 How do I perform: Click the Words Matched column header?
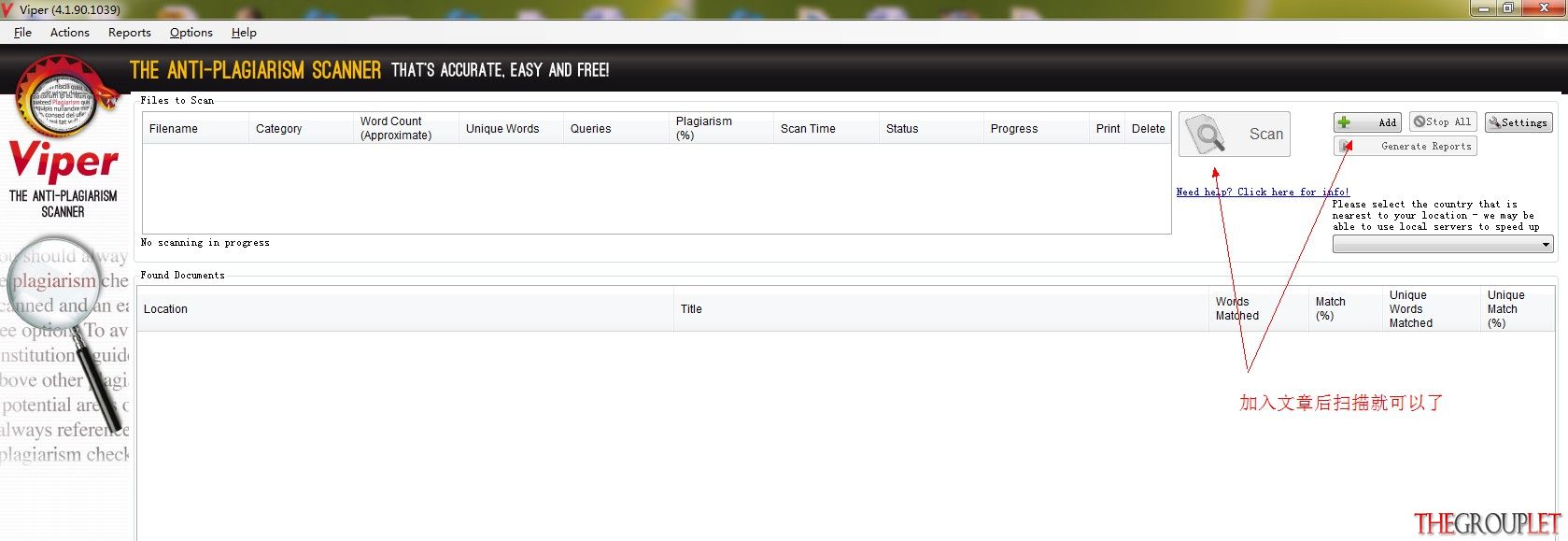[1259, 309]
